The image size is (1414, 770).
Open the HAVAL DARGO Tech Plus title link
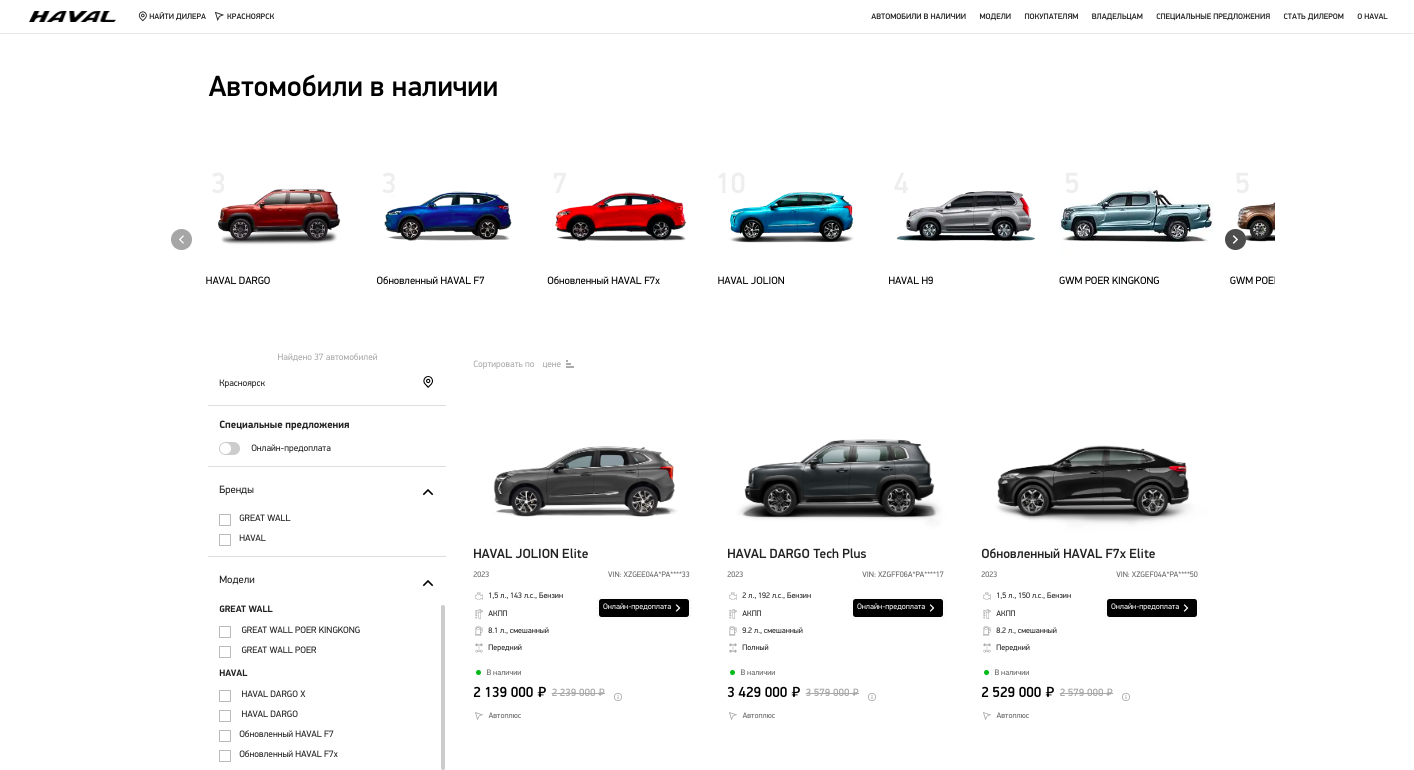[x=797, y=554]
